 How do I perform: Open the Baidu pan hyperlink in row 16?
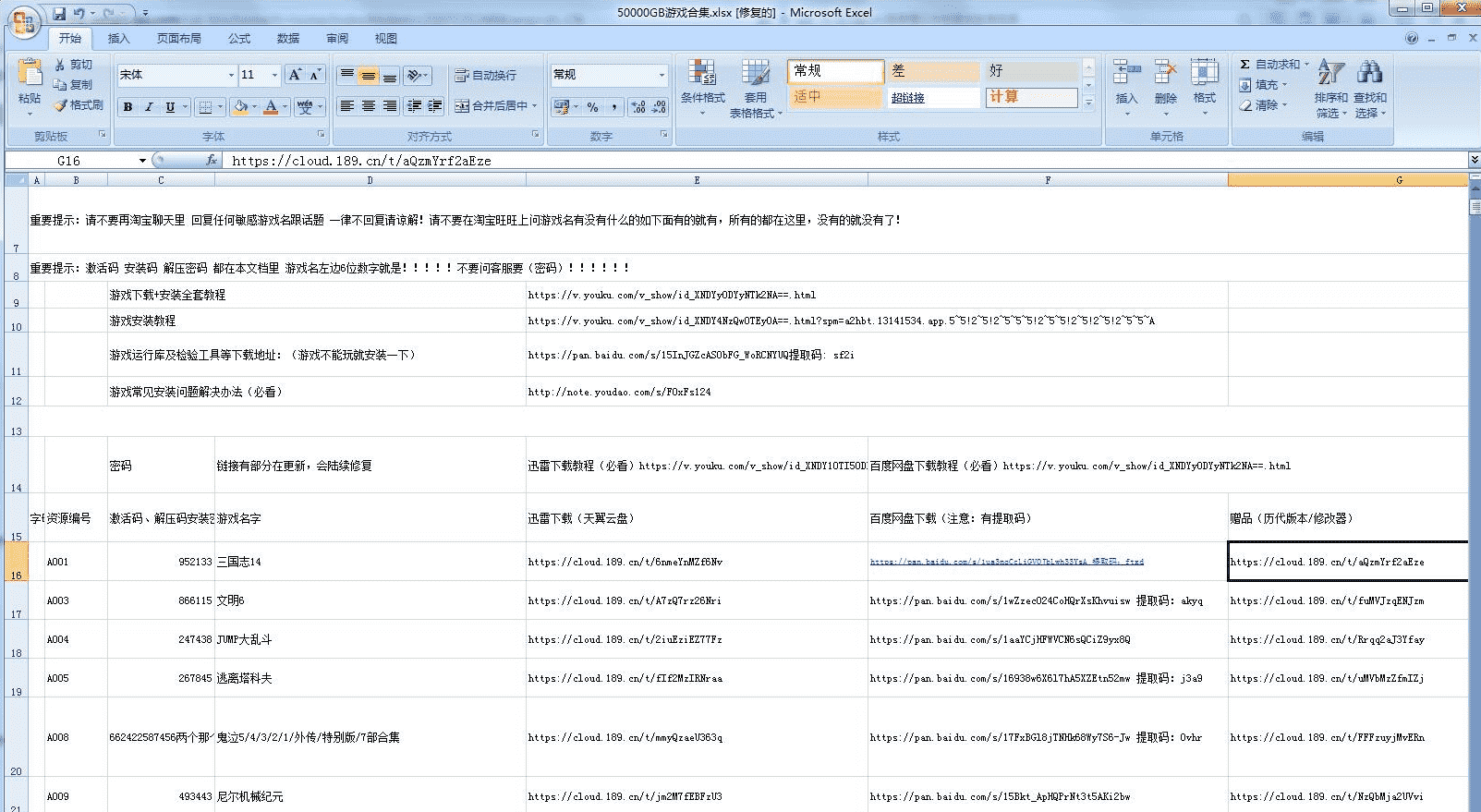tap(1006, 562)
